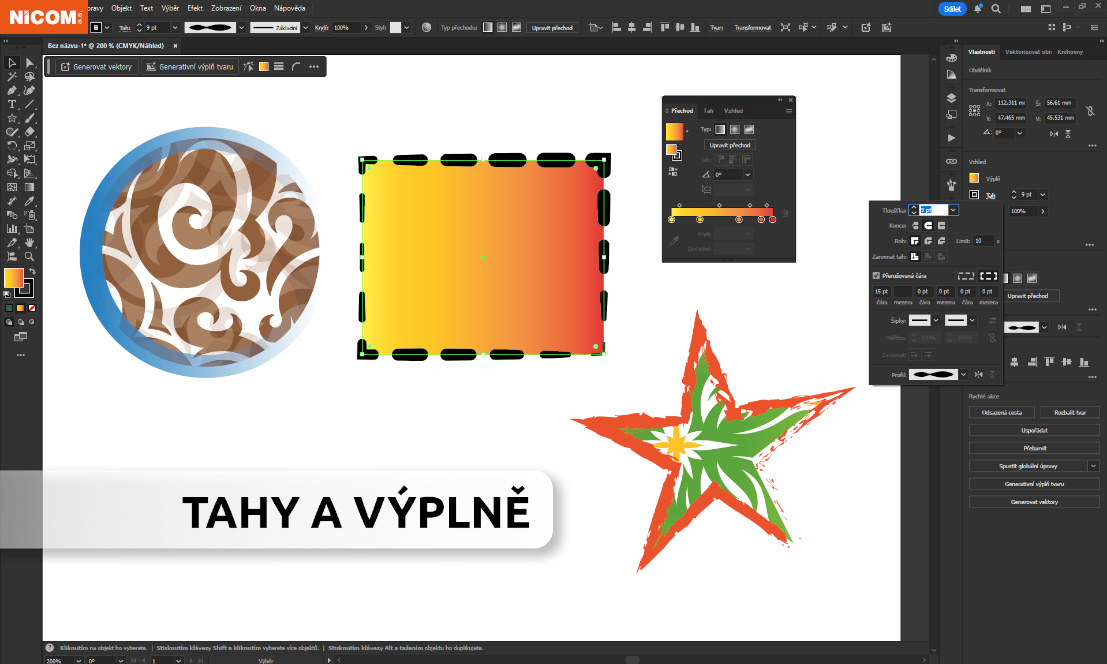
Task: Set round cap for stroke ends
Action: [928, 226]
